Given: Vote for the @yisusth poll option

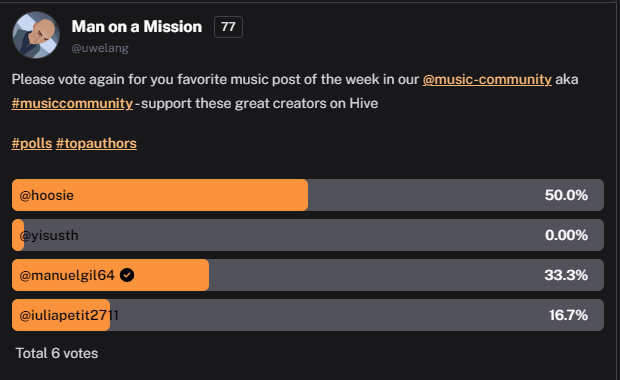Looking at the screenshot, I should 308,235.
